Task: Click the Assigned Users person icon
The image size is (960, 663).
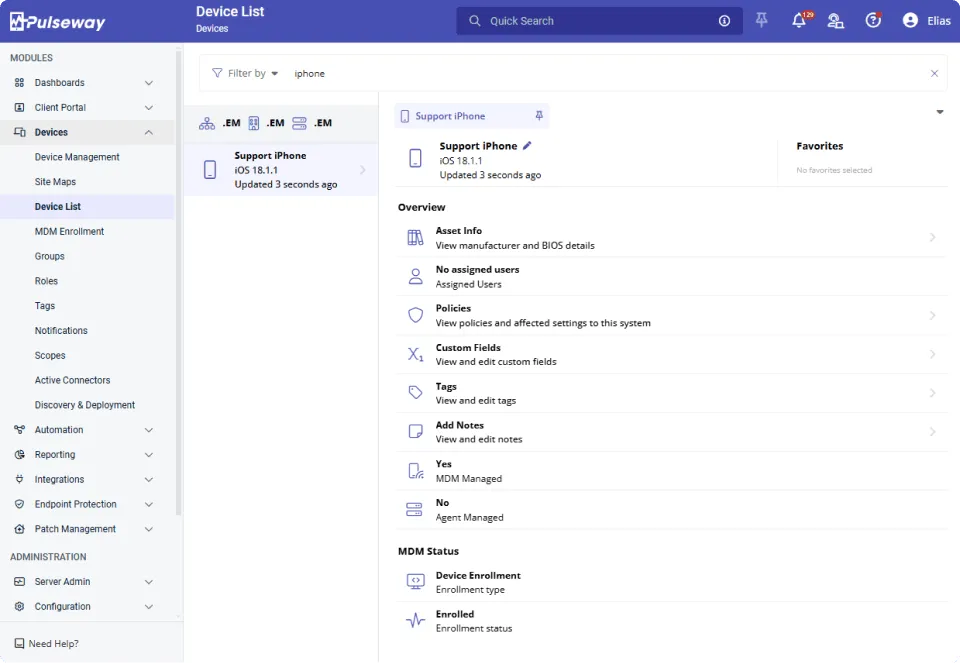Action: point(415,276)
